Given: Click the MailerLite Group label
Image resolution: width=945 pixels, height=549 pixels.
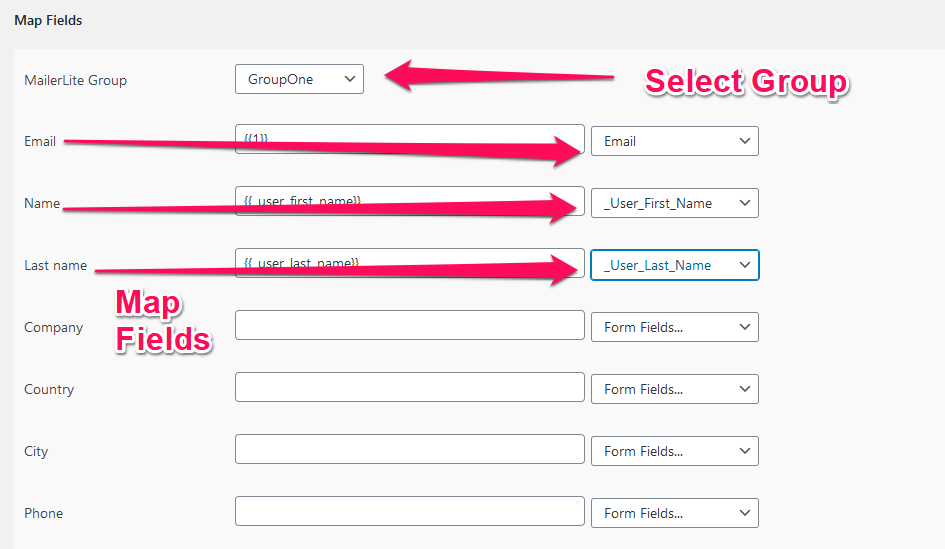Looking at the screenshot, I should point(75,80).
